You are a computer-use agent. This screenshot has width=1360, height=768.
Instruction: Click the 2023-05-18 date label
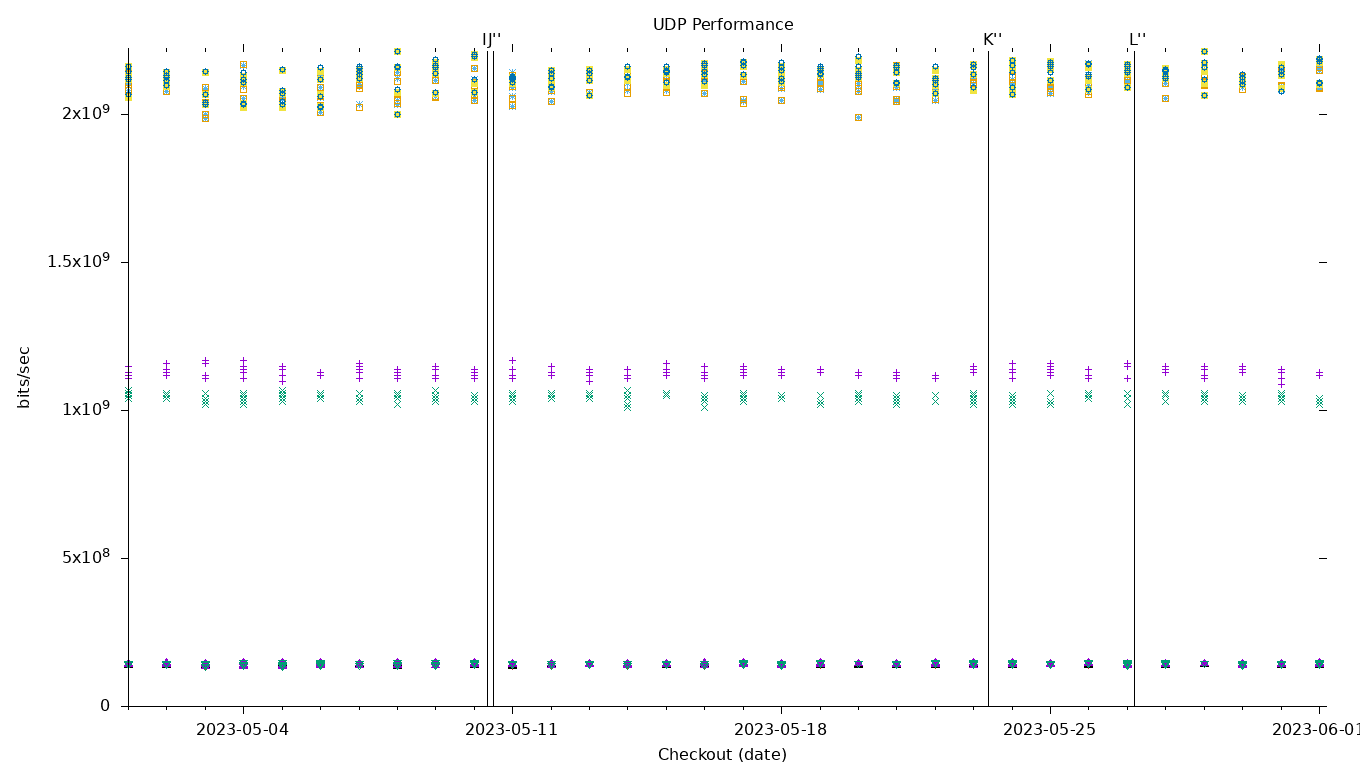[x=781, y=730]
